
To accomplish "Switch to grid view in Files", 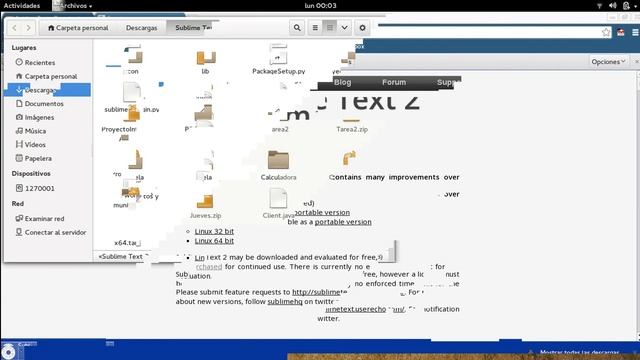I will (x=330, y=28).
